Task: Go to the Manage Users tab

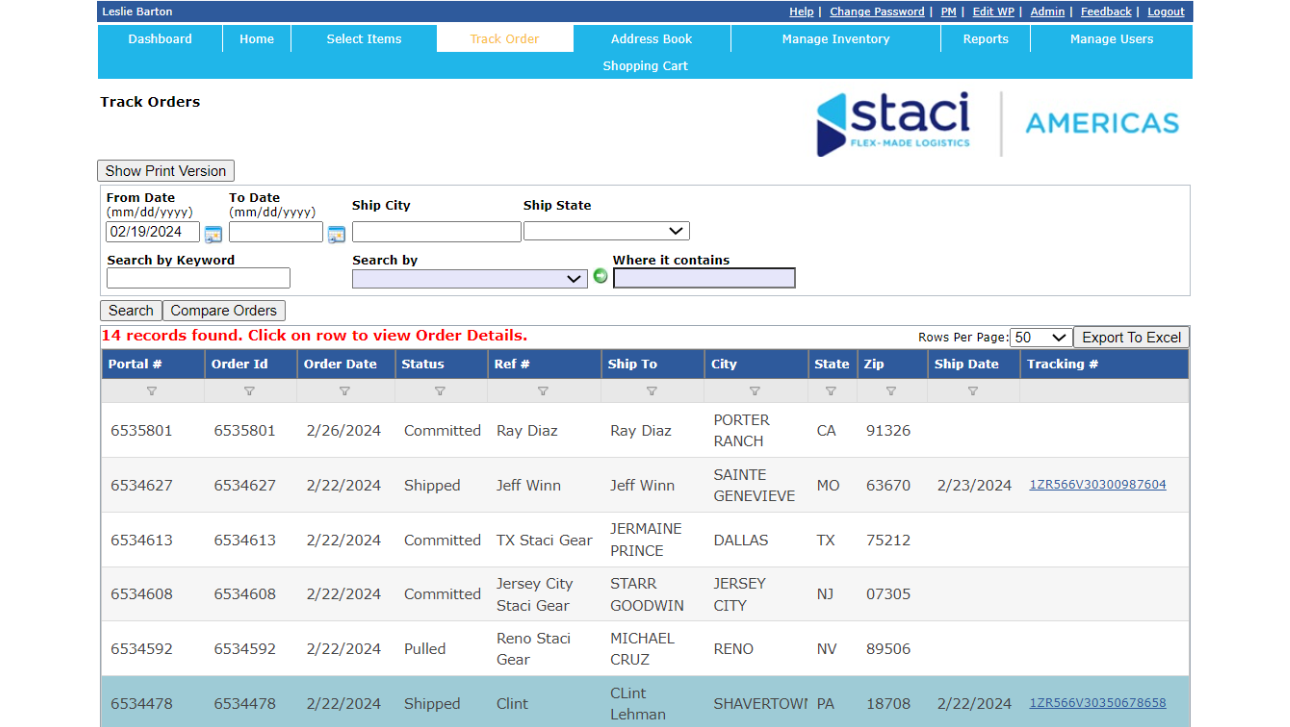Action: pyautogui.click(x=1112, y=39)
